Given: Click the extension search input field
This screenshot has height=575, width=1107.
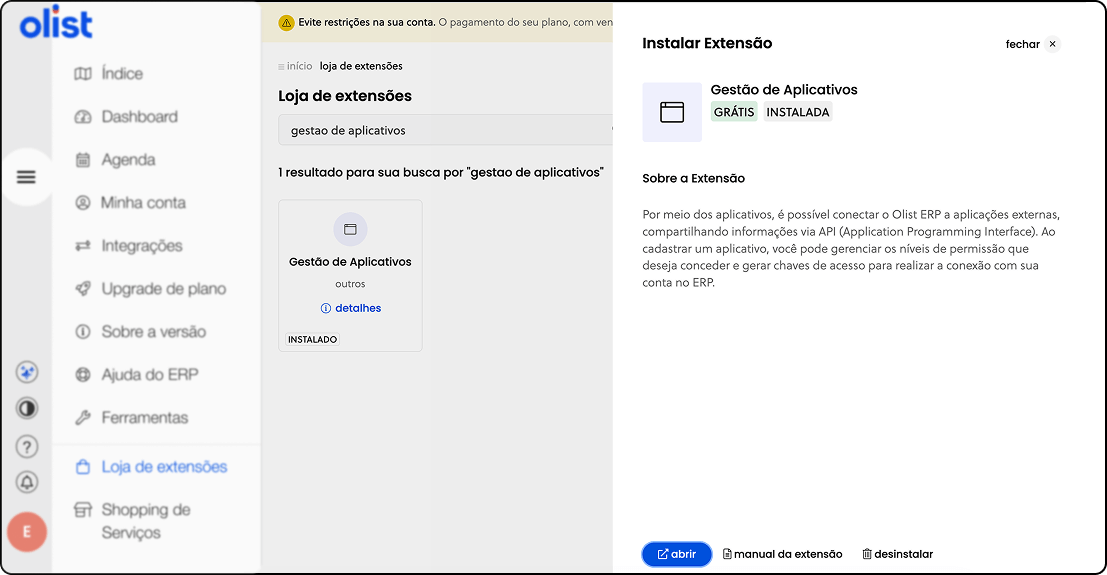Looking at the screenshot, I should point(445,130).
